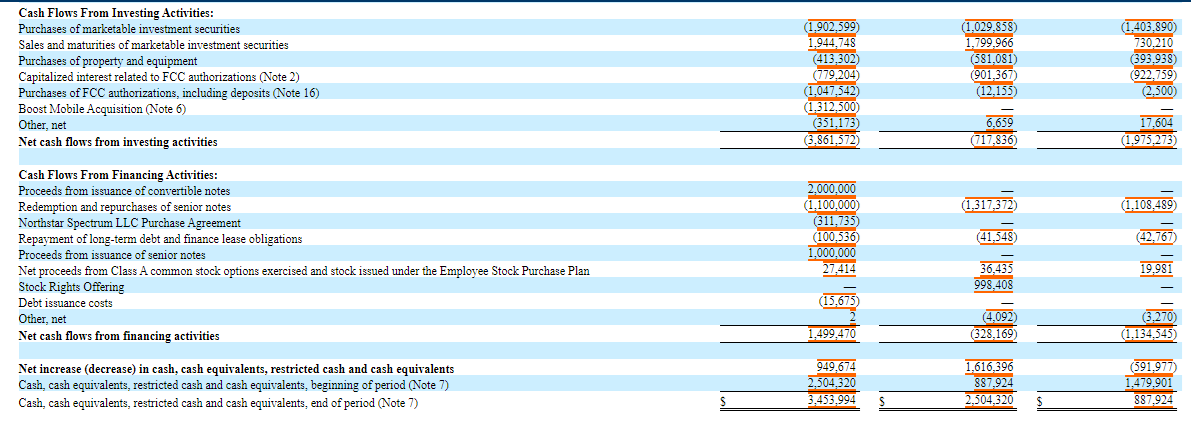Click the value (1,047,542)
The image size is (1191, 431).
point(832,93)
